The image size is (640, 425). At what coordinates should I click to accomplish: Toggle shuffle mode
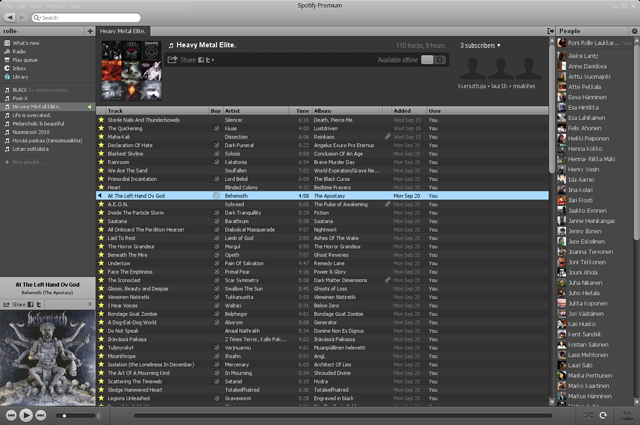tap(589, 415)
